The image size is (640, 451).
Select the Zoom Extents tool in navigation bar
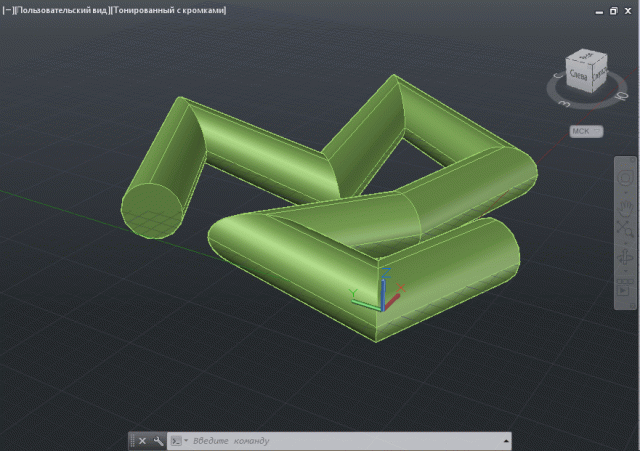point(625,230)
